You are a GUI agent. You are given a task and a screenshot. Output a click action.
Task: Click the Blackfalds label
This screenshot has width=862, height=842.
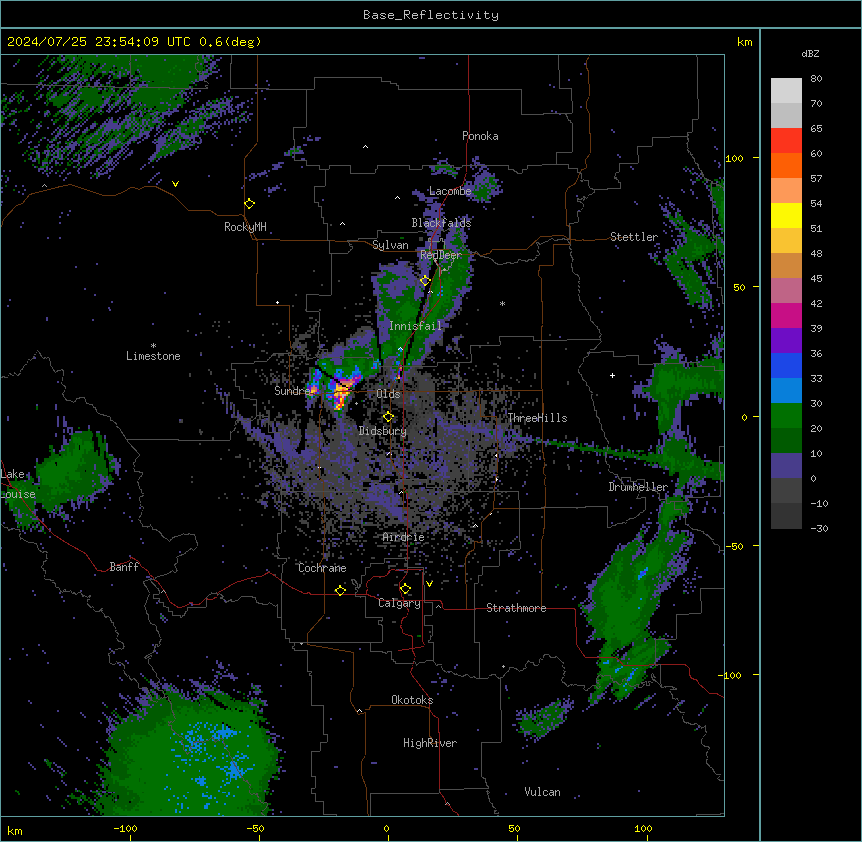(441, 223)
